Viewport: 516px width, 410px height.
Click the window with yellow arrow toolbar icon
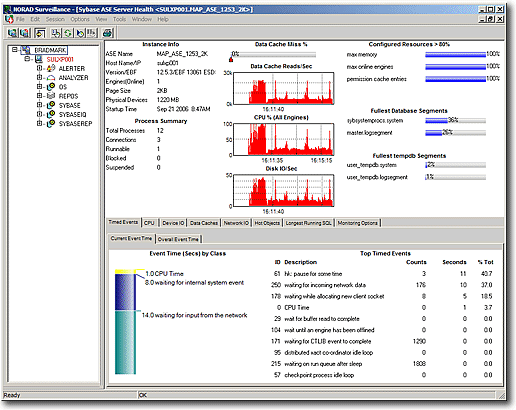pos(40,33)
